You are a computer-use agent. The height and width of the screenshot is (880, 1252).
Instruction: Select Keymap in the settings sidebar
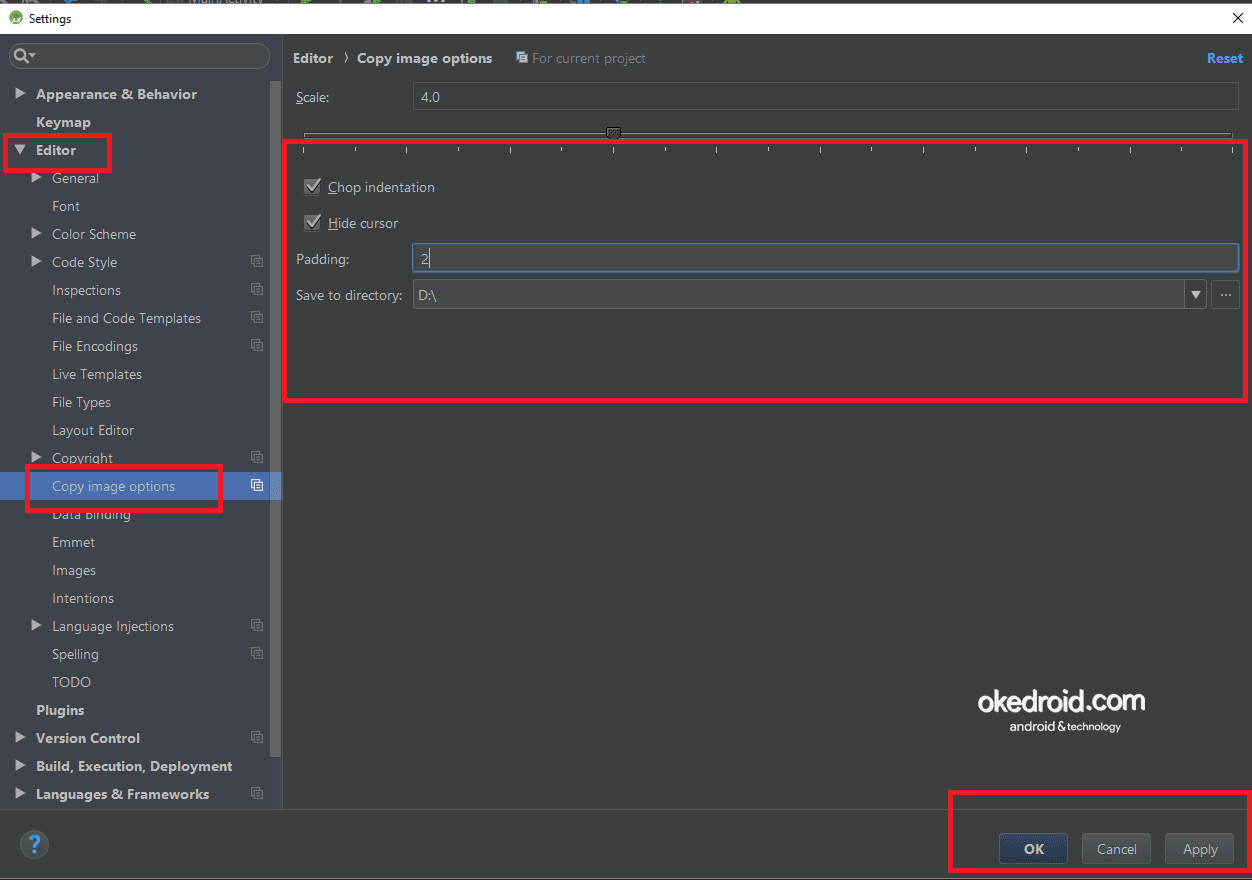(62, 121)
